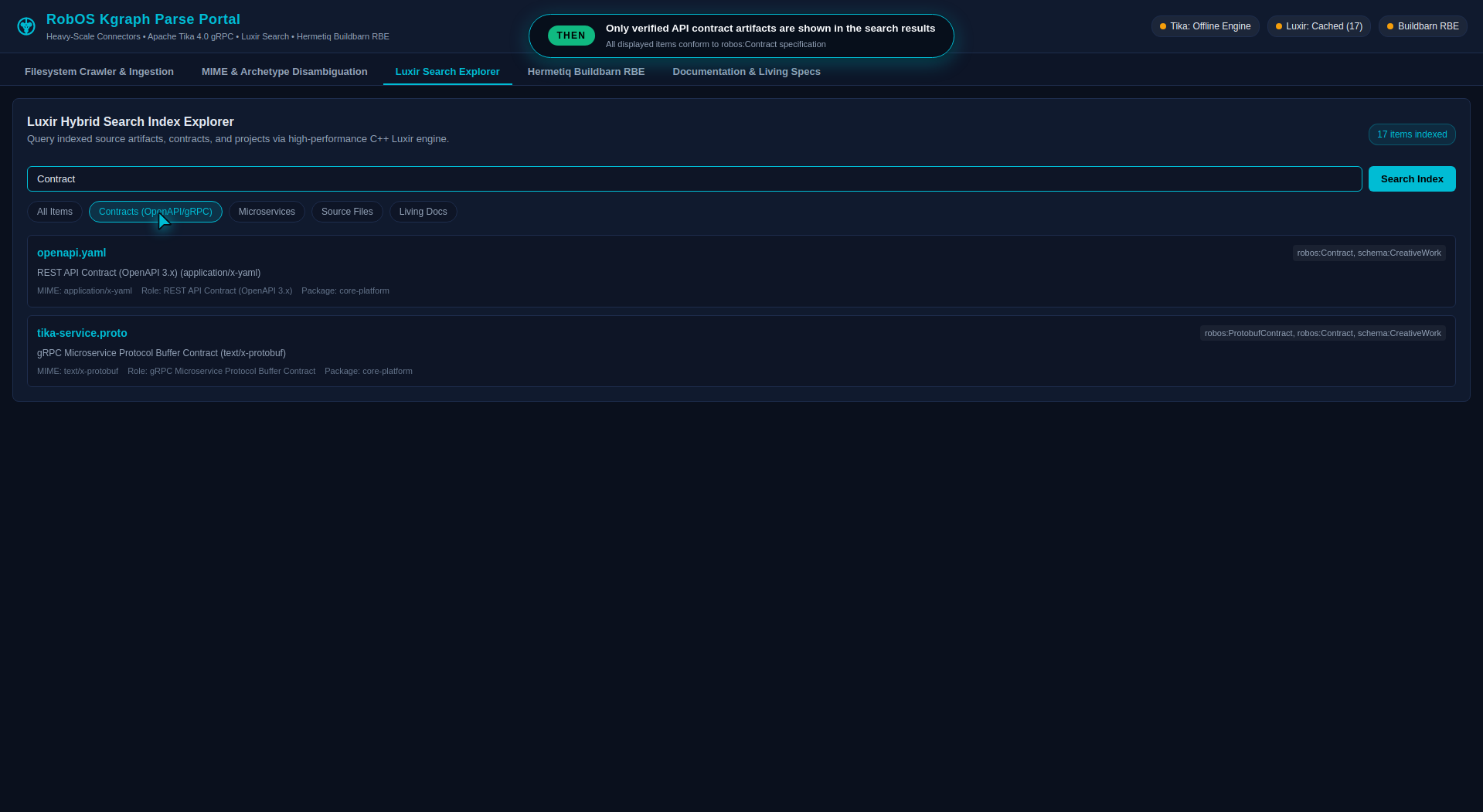Viewport: 1483px width, 812px height.
Task: Click 'MIME: text/x-protobuf' metadata text
Action: point(77,371)
